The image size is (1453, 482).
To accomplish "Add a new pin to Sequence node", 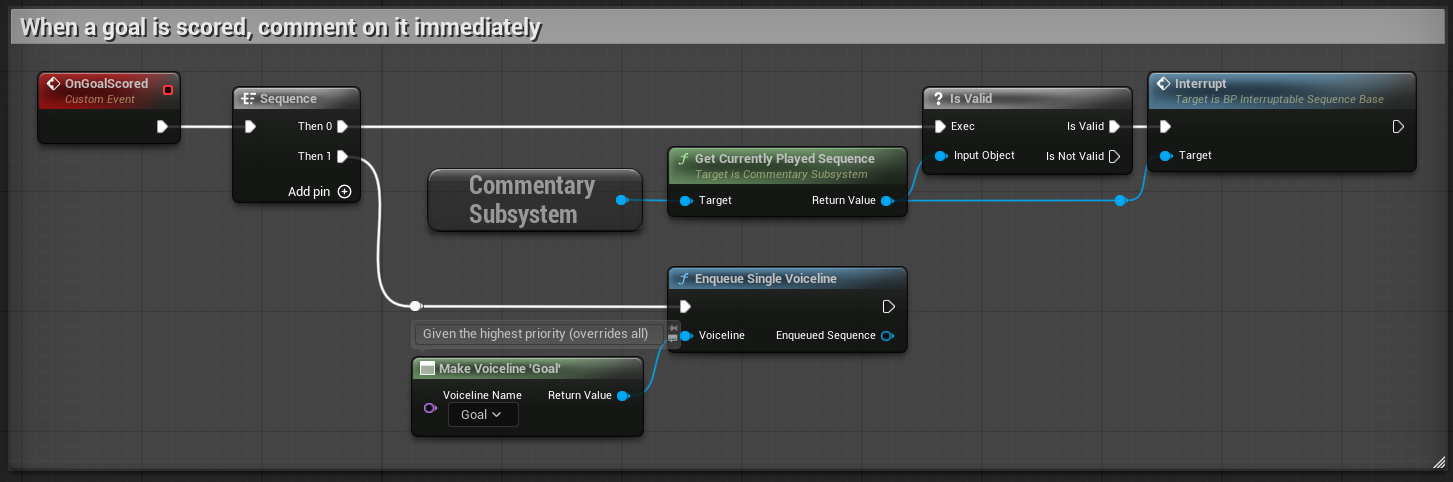I will coord(320,191).
